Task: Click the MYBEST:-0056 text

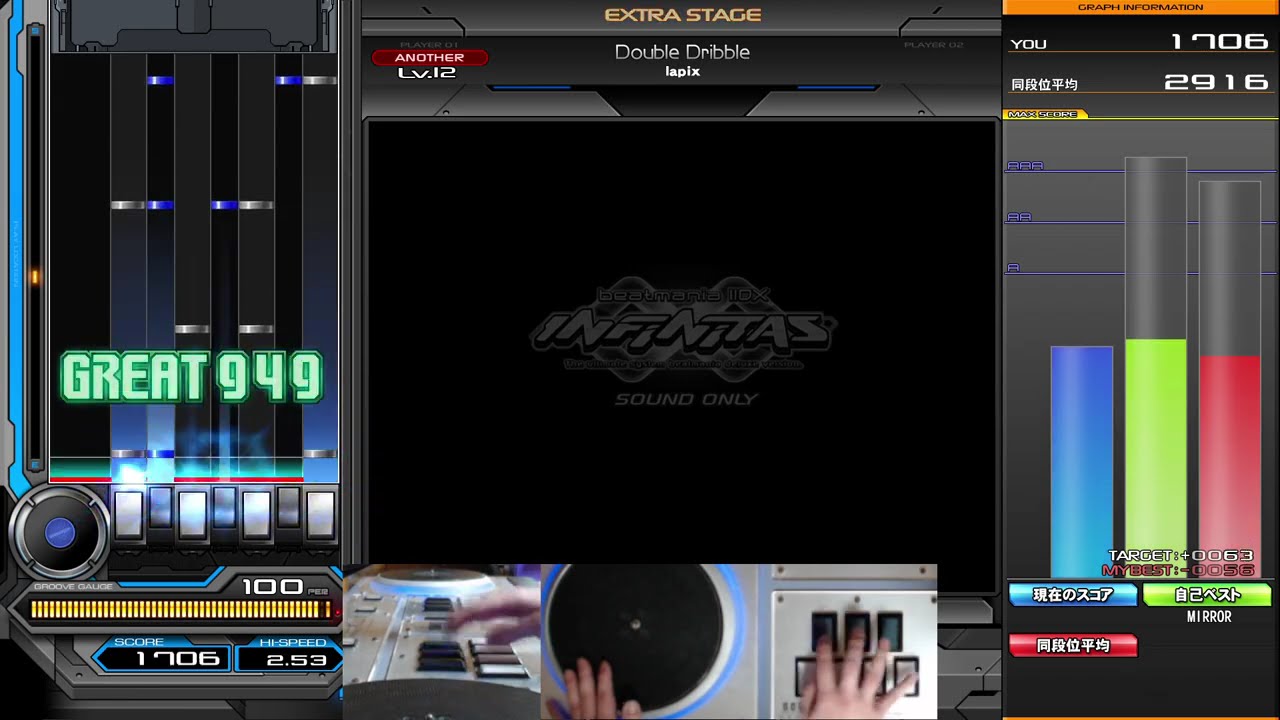Action: [1178, 570]
